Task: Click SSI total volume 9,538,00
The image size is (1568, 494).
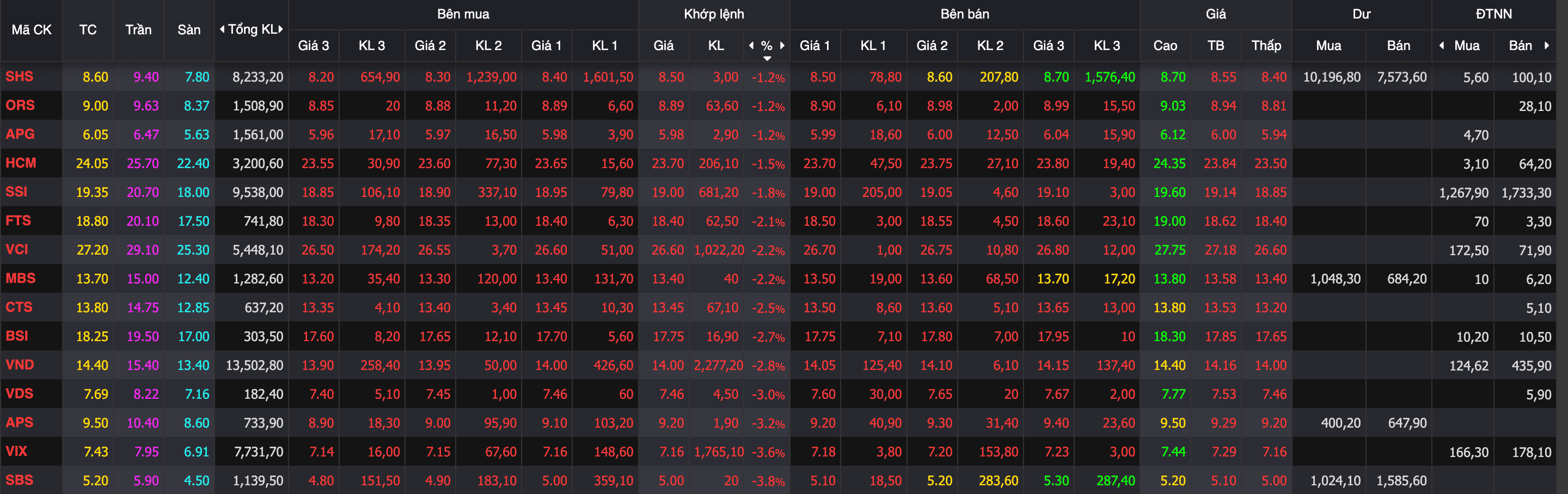Action: (258, 192)
